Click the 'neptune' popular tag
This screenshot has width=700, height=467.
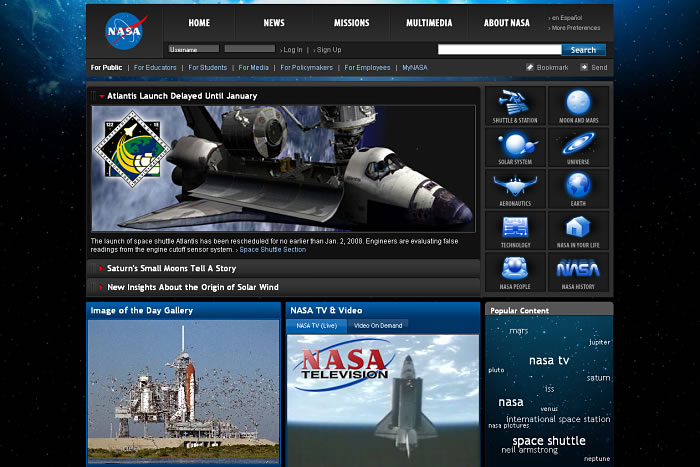click(x=597, y=459)
